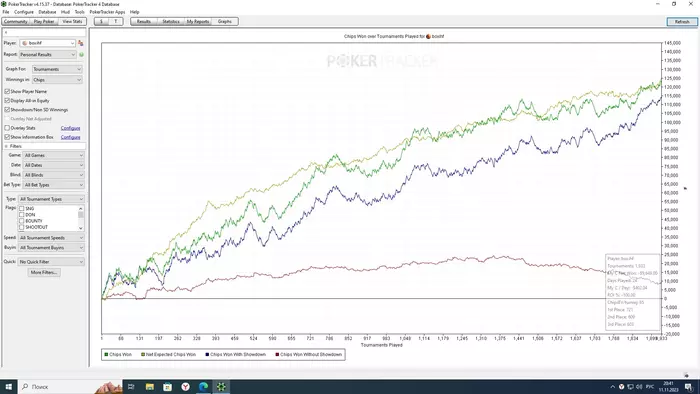This screenshot has width=700, height=394.
Task: Open the Blind filter dropdown
Action: click(x=54, y=175)
